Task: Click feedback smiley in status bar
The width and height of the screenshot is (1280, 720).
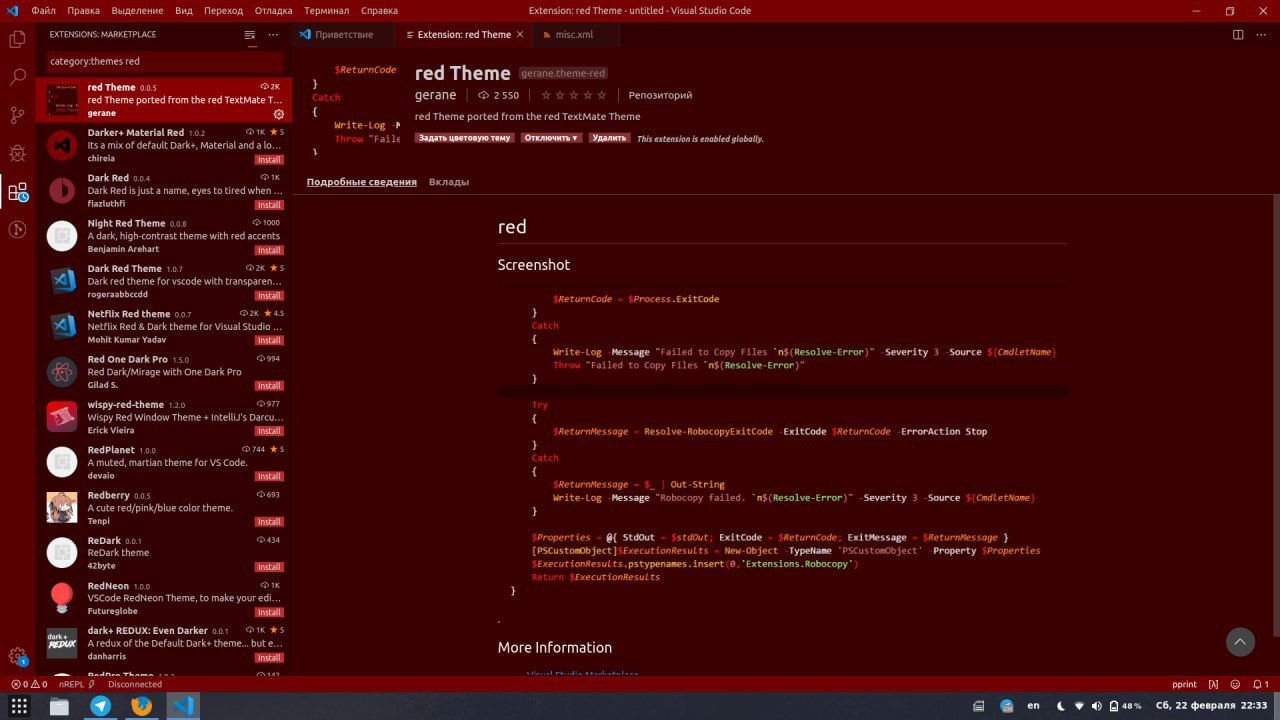Action: click(1237, 684)
